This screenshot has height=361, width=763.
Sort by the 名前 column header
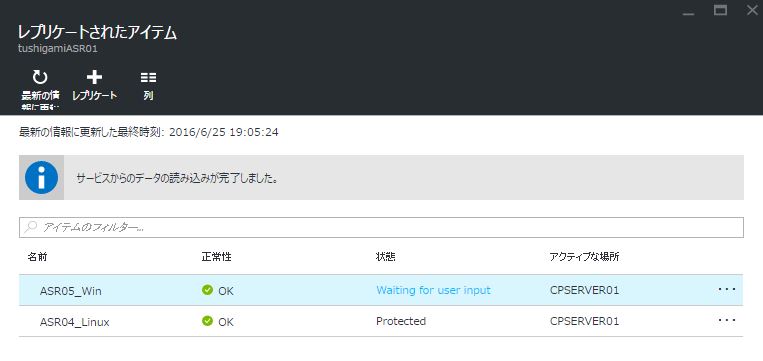coord(37,257)
